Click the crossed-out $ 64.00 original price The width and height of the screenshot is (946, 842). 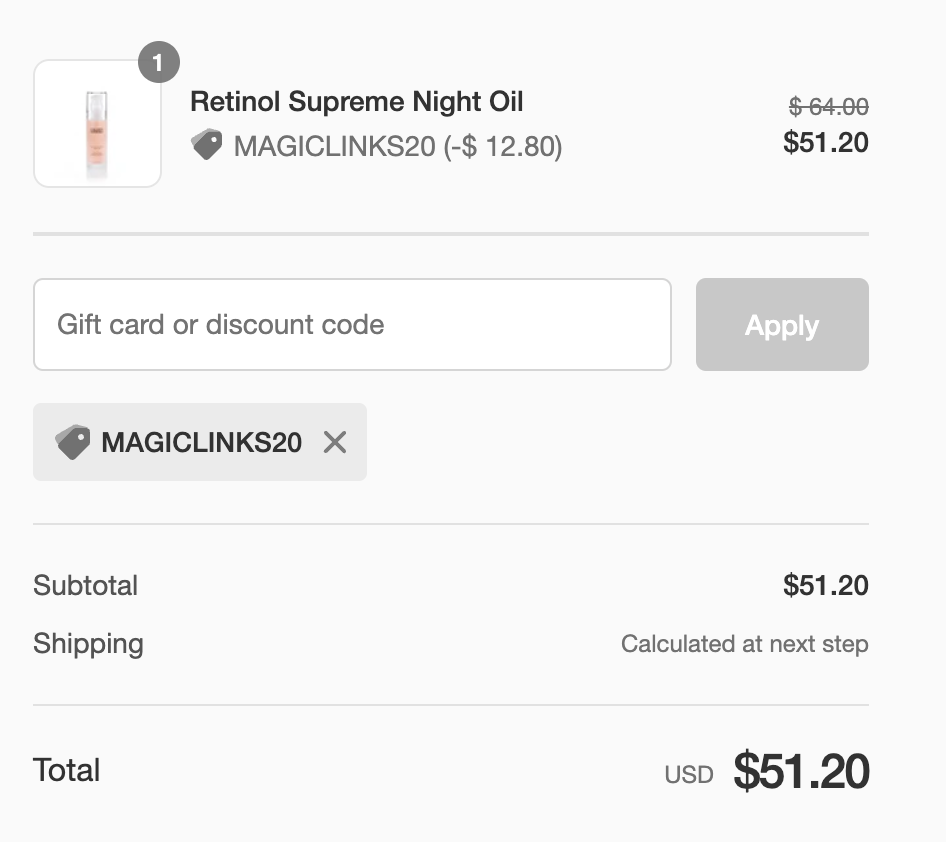(x=828, y=107)
